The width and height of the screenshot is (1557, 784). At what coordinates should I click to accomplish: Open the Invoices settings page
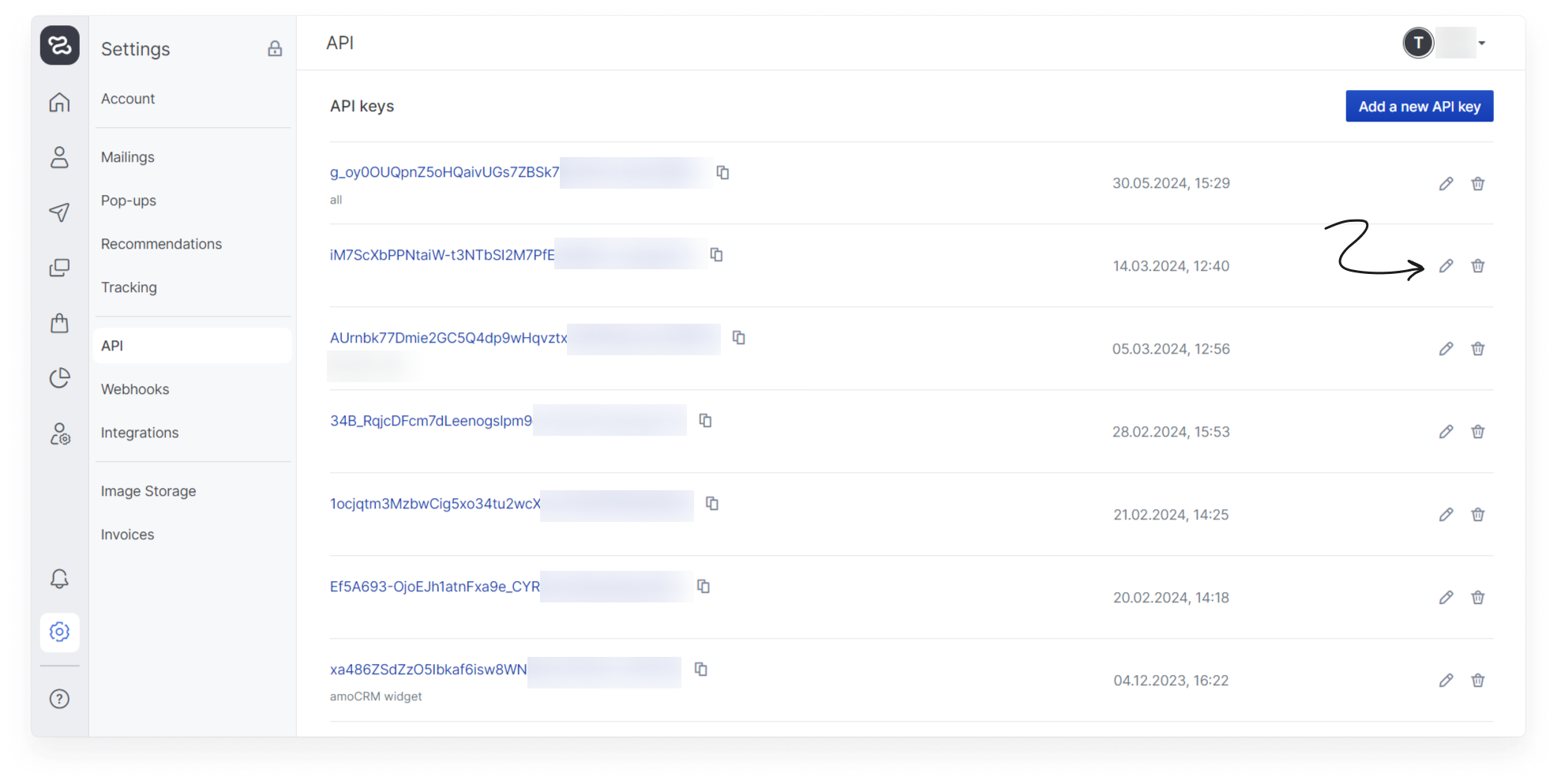click(127, 535)
